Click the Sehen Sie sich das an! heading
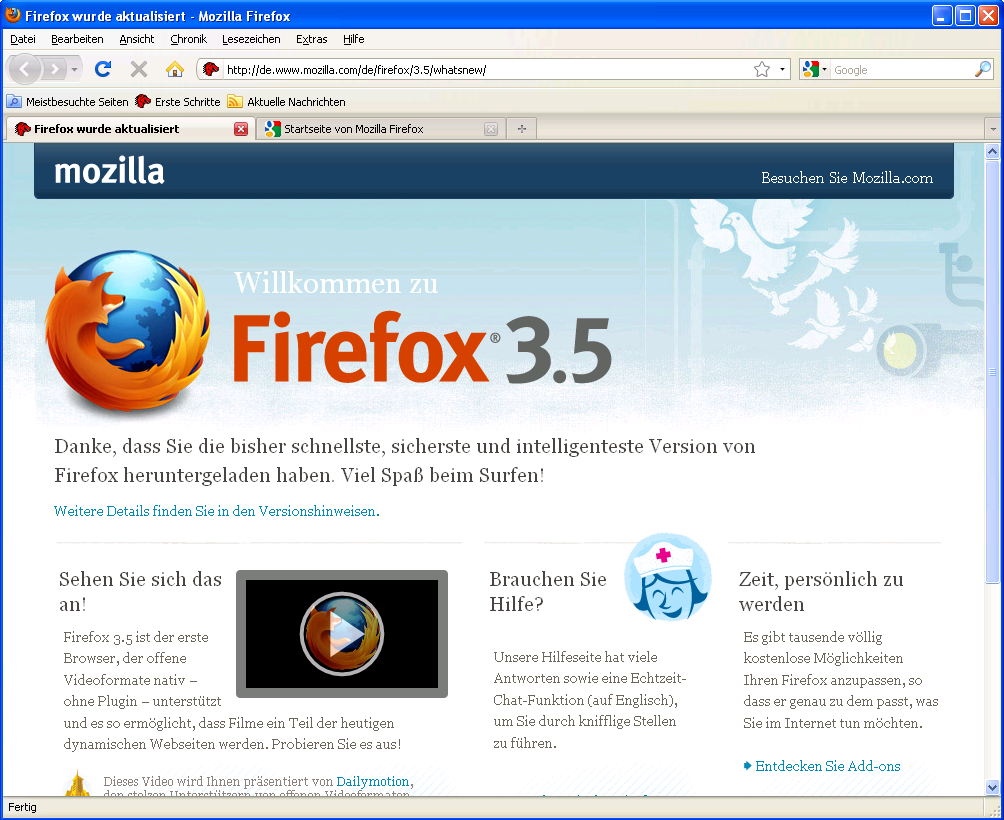This screenshot has height=820, width=1004. pos(140,591)
